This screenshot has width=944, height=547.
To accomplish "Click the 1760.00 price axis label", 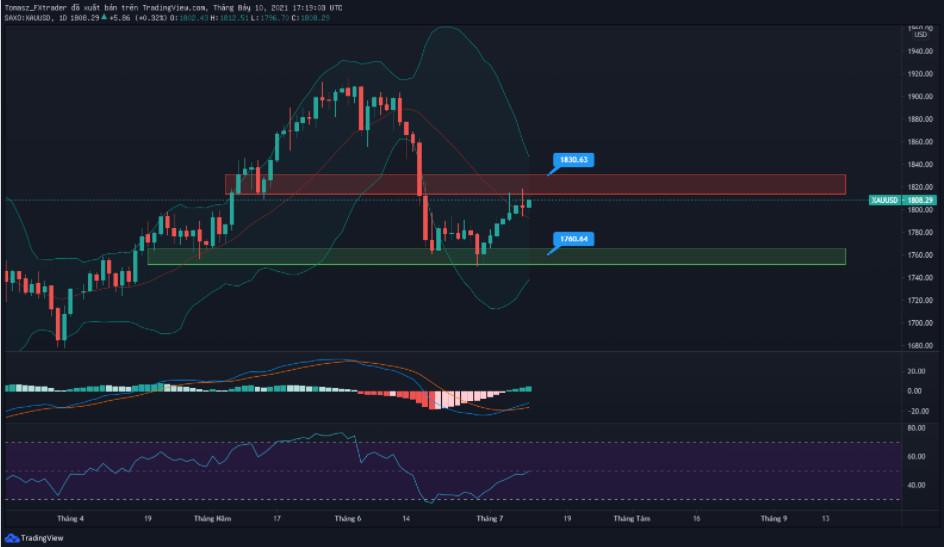I will [920, 255].
